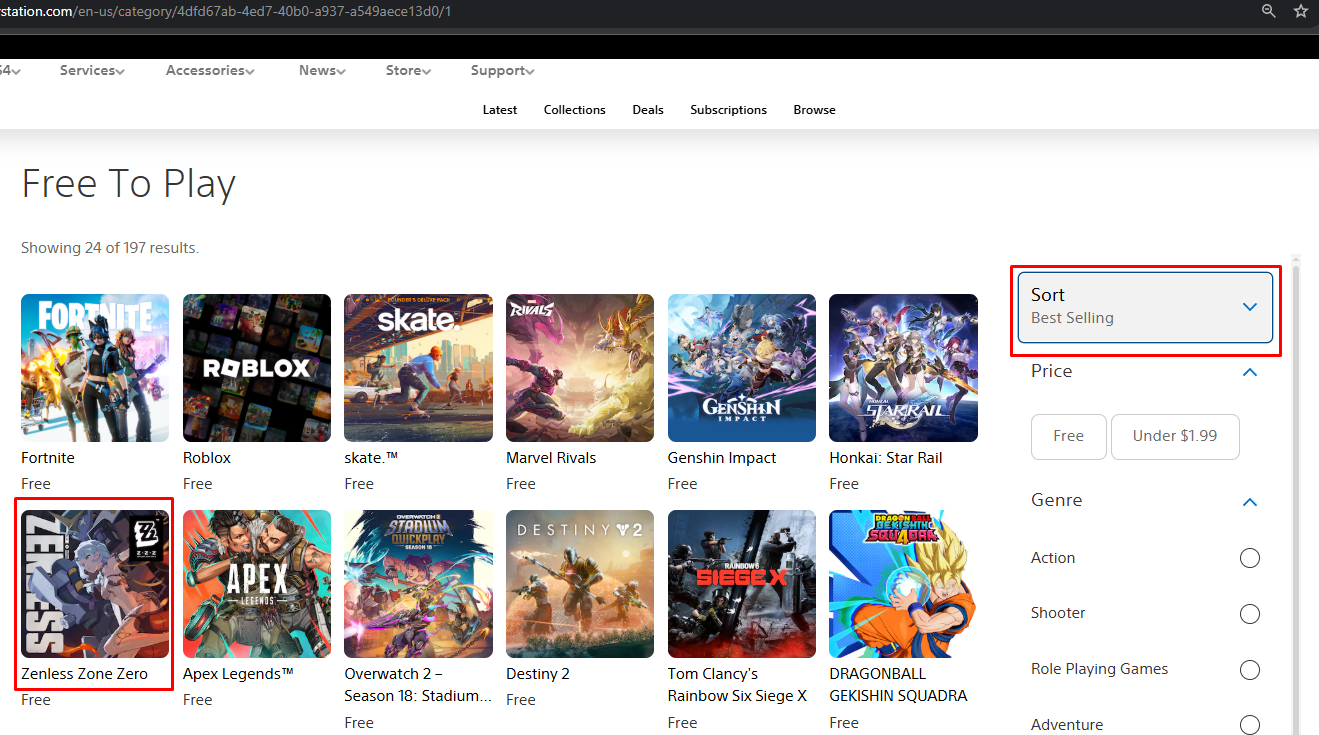
Task: Select the Adventure genre filter
Action: 1249,725
